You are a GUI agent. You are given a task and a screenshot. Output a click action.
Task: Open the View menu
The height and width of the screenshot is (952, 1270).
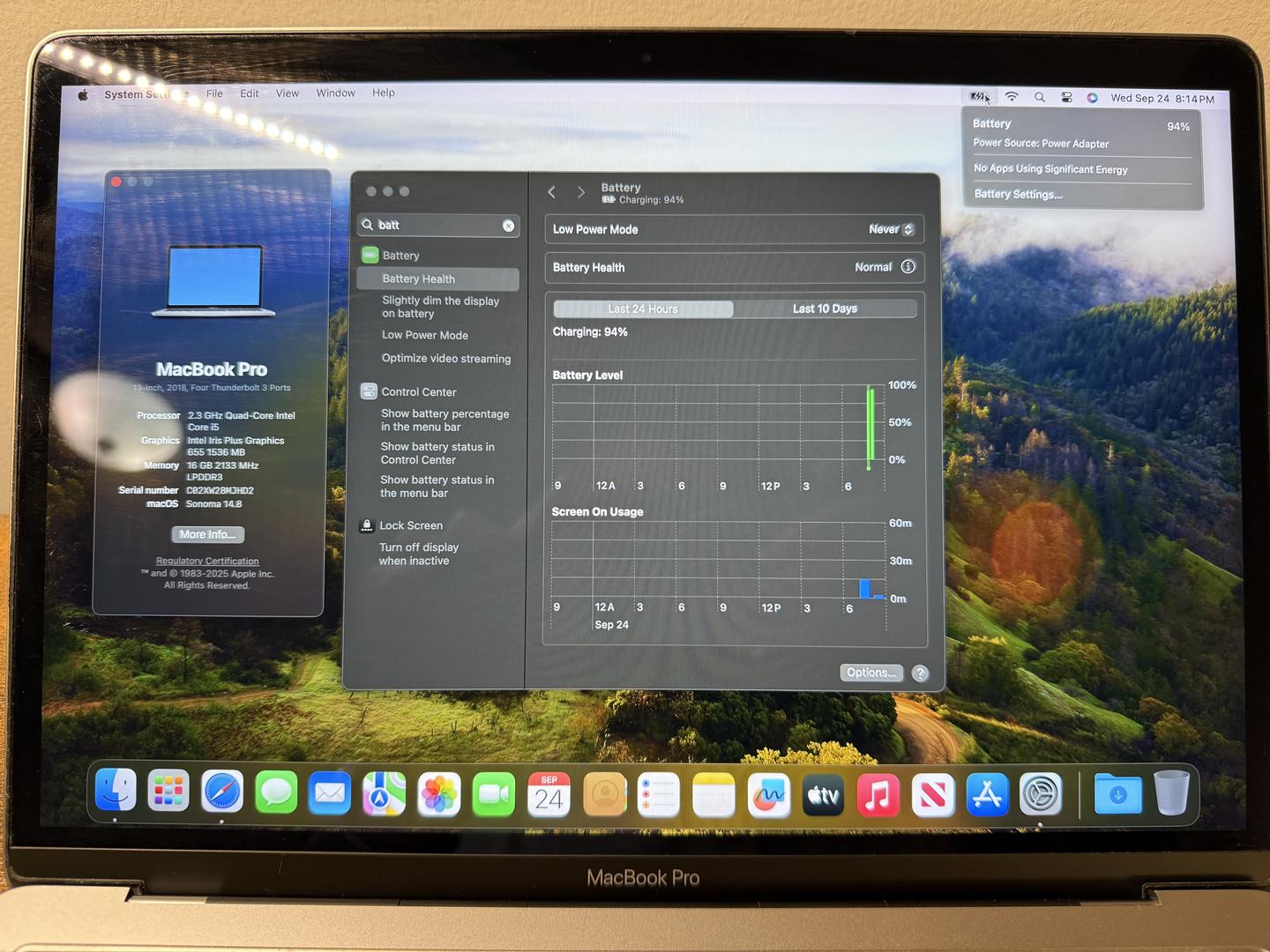pos(288,93)
